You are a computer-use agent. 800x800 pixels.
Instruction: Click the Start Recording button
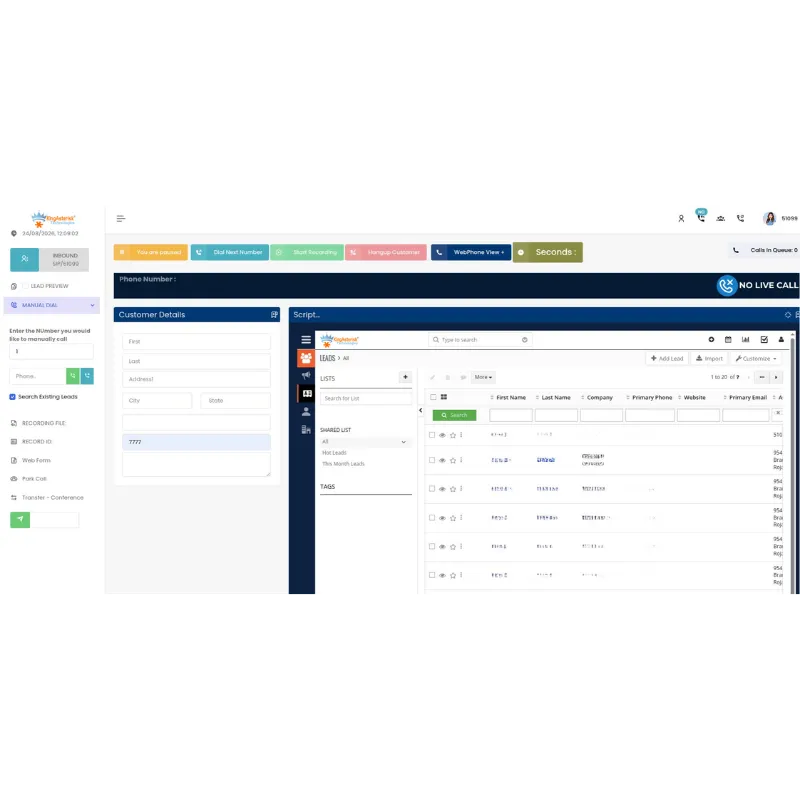(307, 252)
